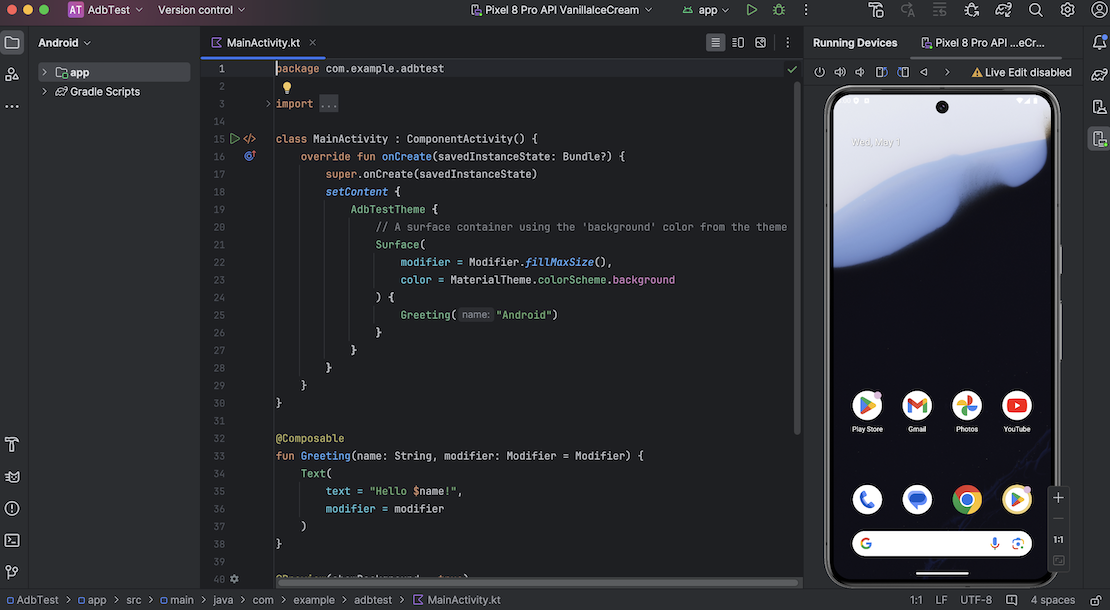Open the Build hammer tool window

tap(12, 444)
